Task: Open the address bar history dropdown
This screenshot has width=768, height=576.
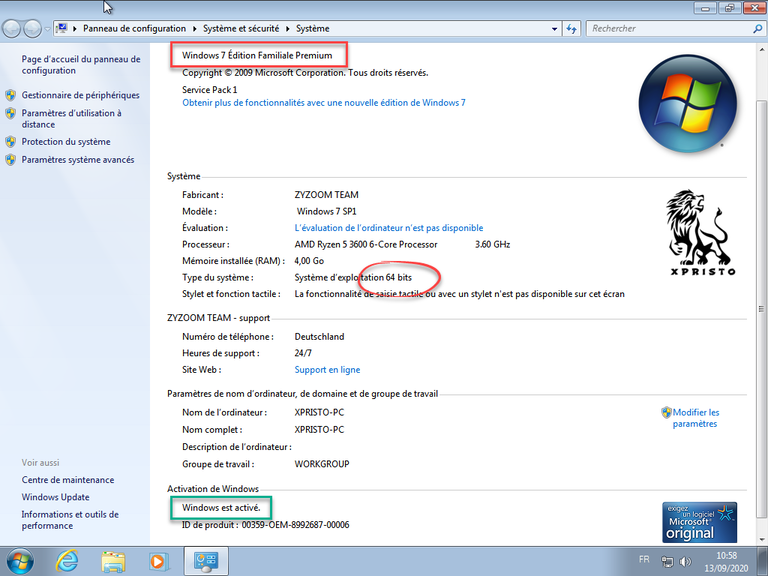Action: tap(554, 29)
